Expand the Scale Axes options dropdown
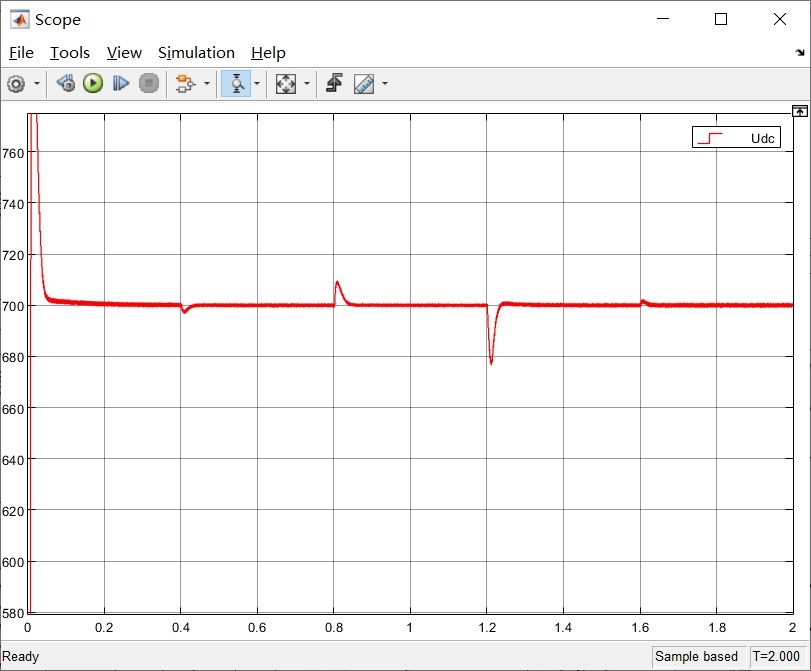This screenshot has height=671, width=811. tap(307, 83)
